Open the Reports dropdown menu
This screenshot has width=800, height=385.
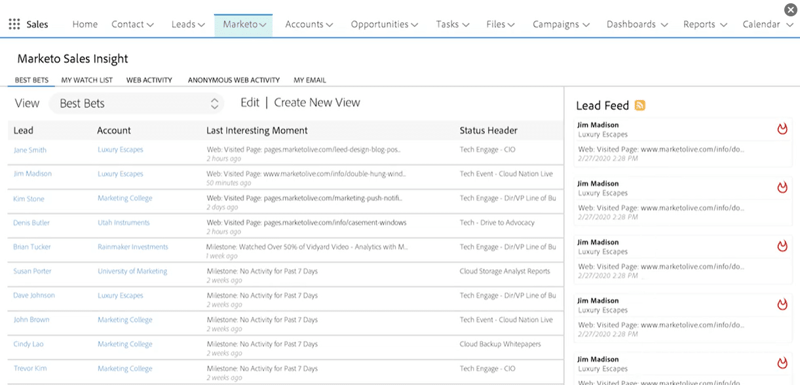(x=723, y=24)
